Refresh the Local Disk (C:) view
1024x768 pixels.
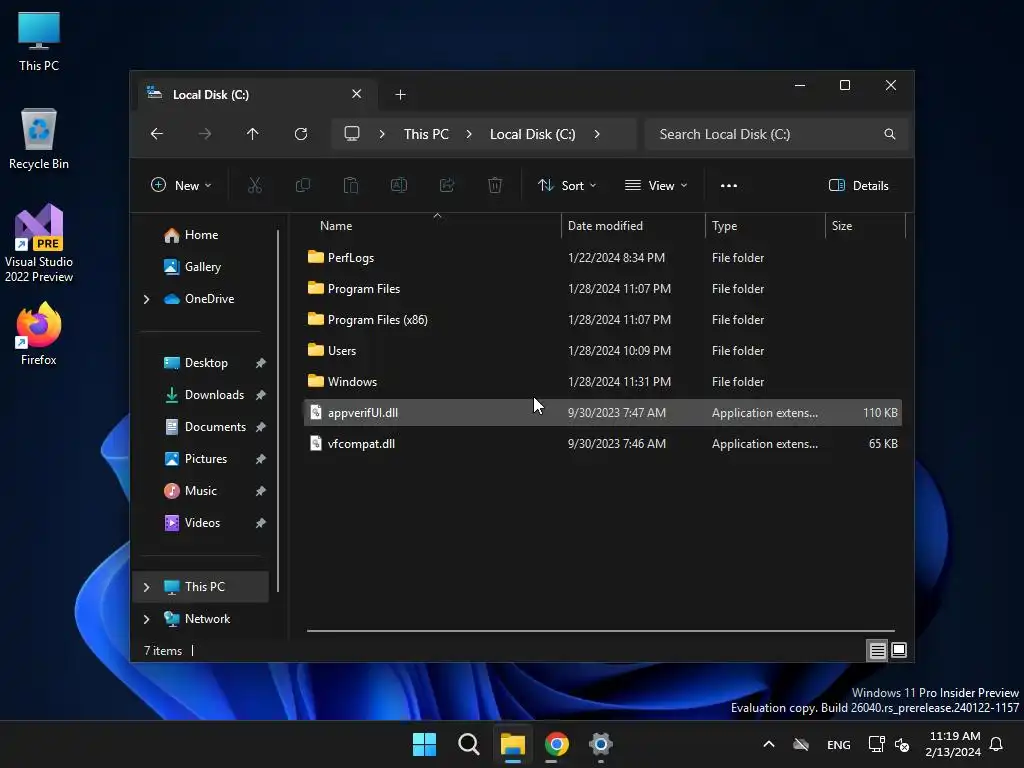300,134
